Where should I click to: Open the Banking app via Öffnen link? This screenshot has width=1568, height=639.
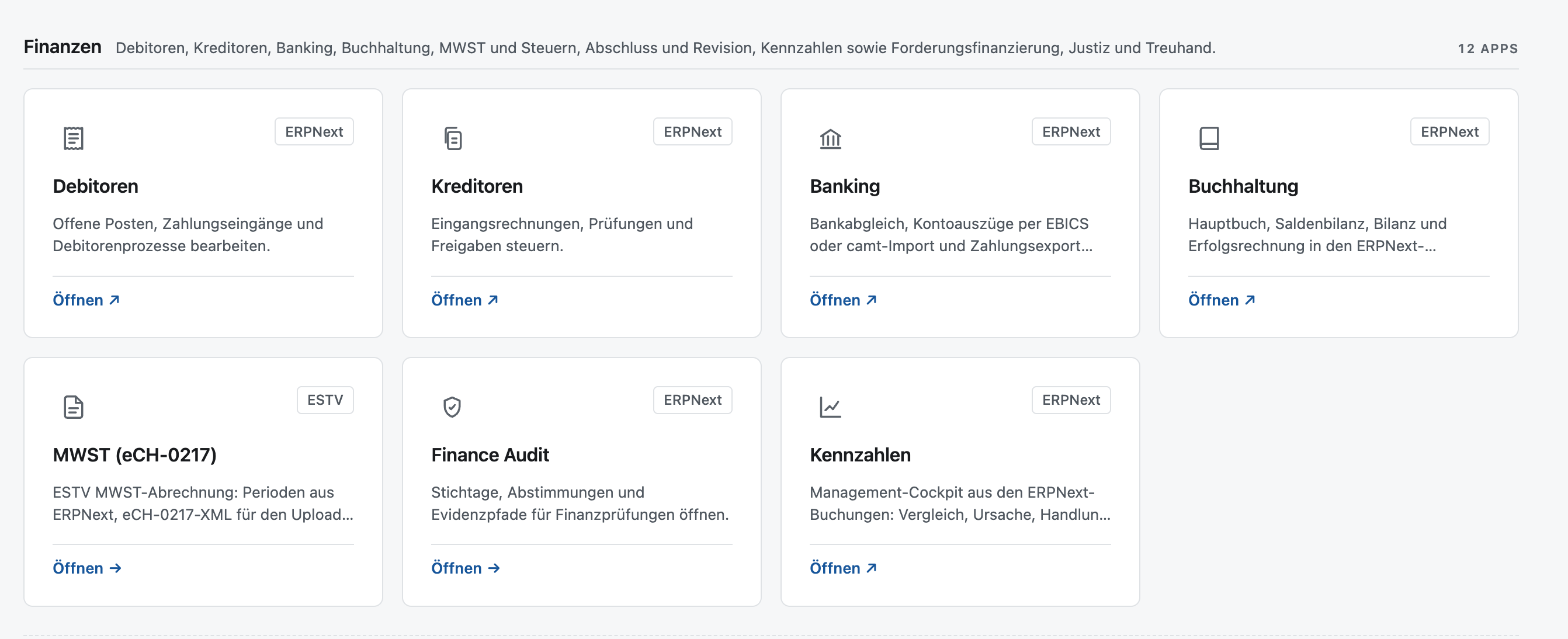coord(843,300)
